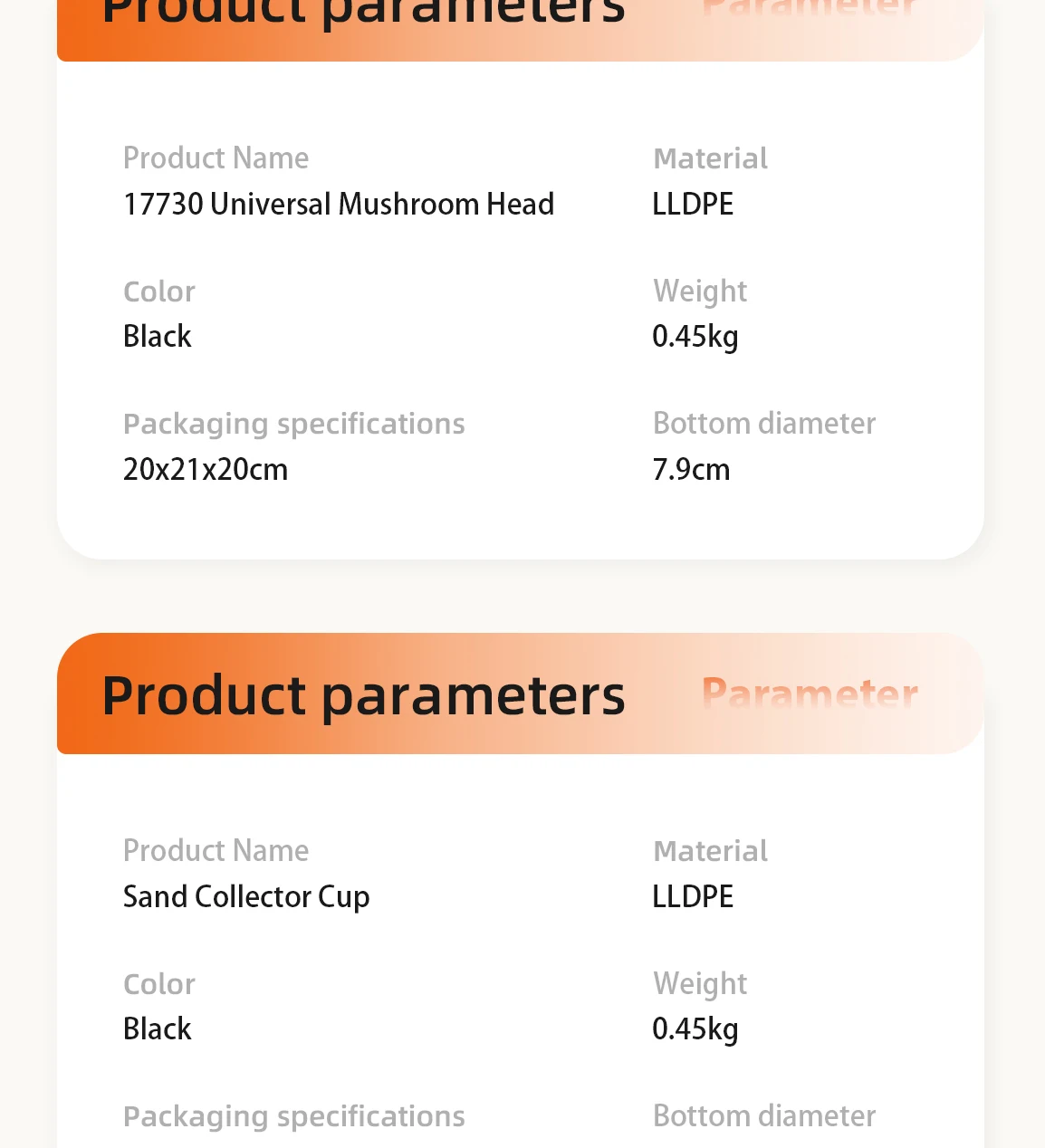Screen dimensions: 1045x1148
Task: Click Material label in the first card
Action: [711, 158]
